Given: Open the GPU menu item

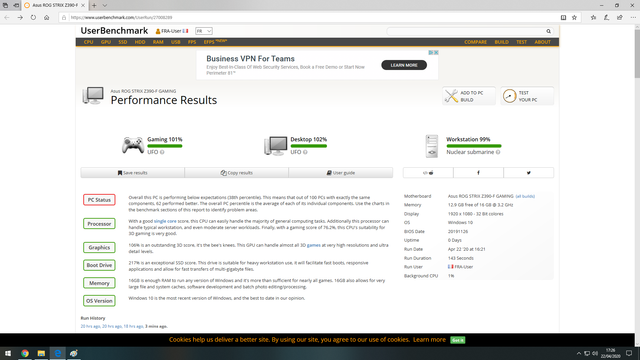Looking at the screenshot, I should [106, 42].
